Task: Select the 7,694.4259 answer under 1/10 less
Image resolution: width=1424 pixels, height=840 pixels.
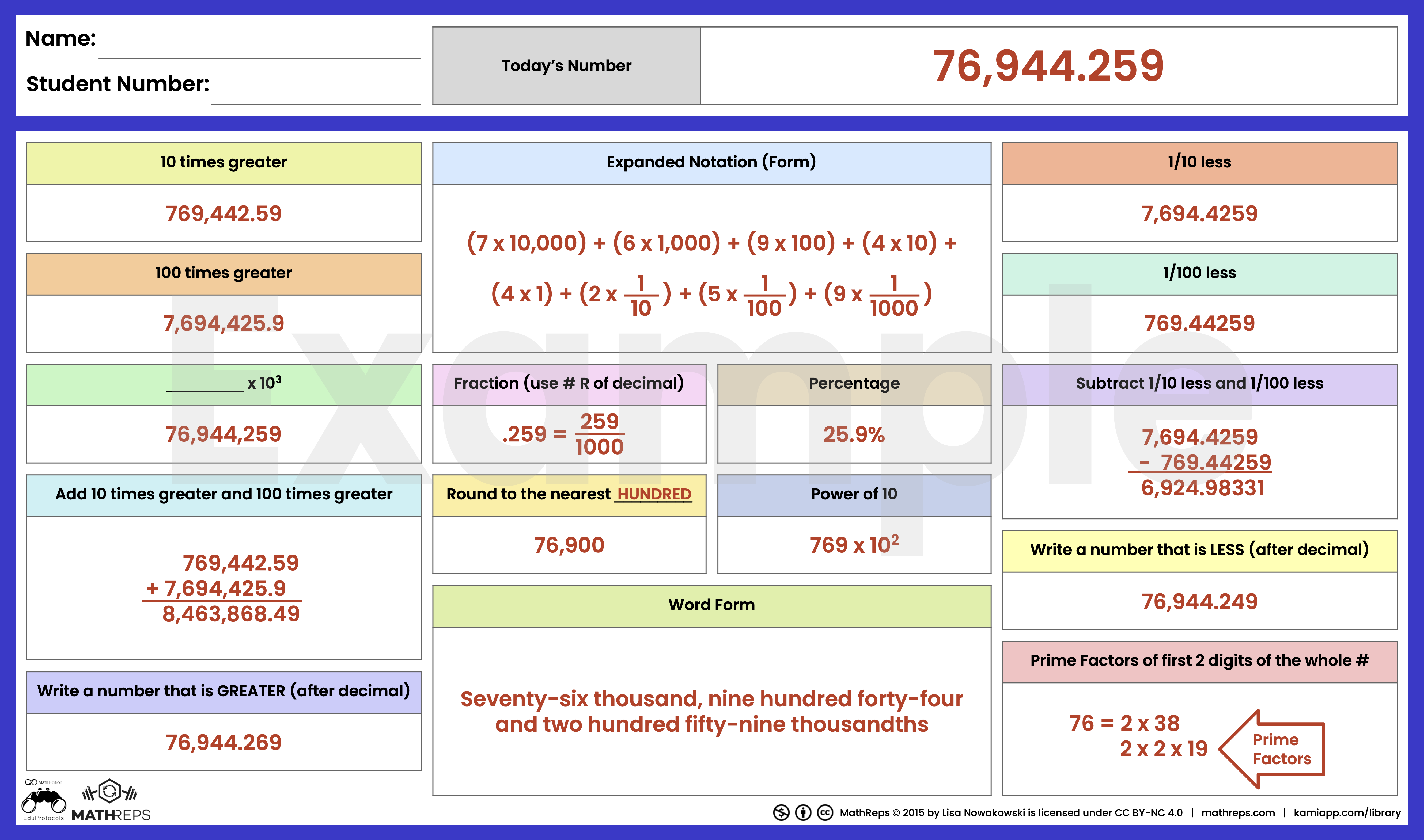Action: point(1199,213)
